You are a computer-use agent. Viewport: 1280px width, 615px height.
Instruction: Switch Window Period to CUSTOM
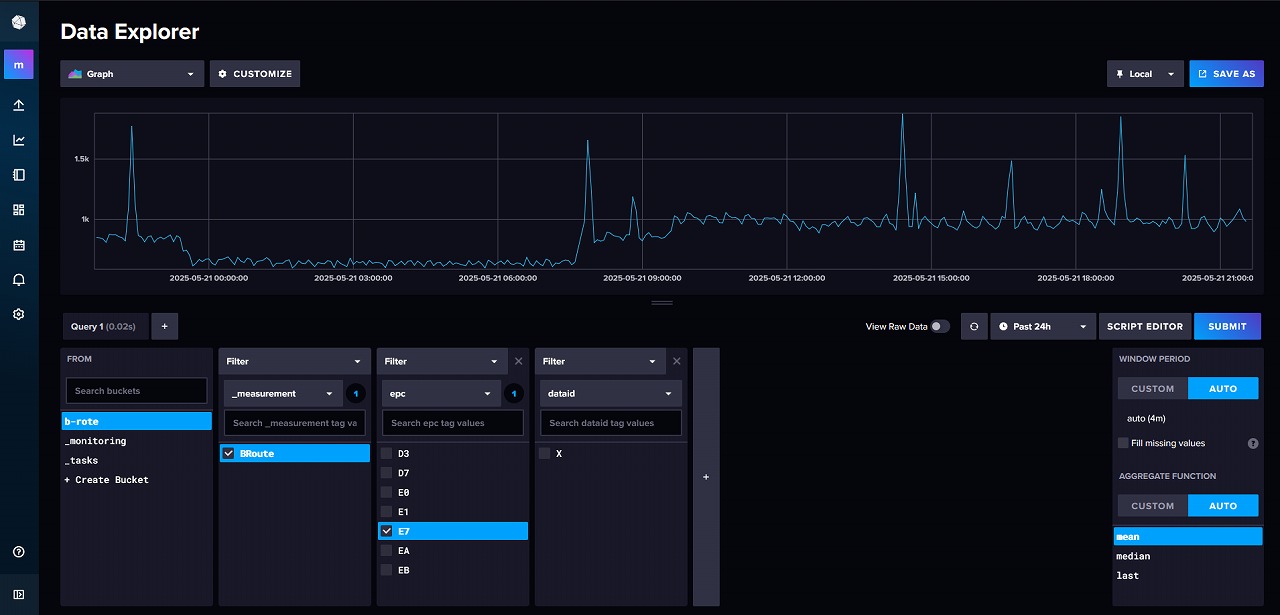(x=1152, y=388)
